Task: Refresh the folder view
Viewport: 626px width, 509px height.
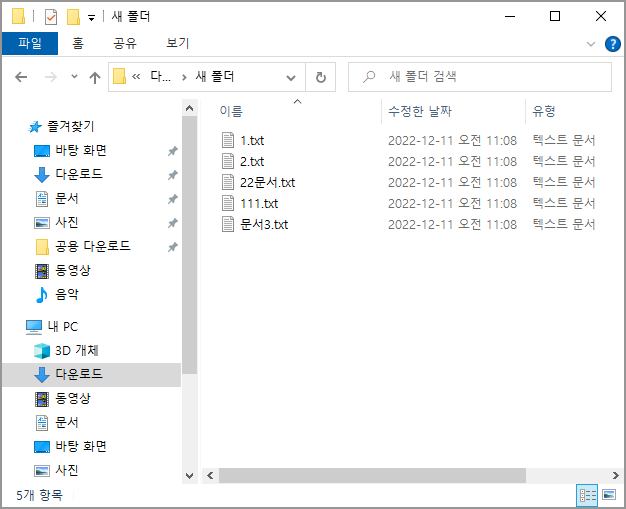Action: [321, 77]
